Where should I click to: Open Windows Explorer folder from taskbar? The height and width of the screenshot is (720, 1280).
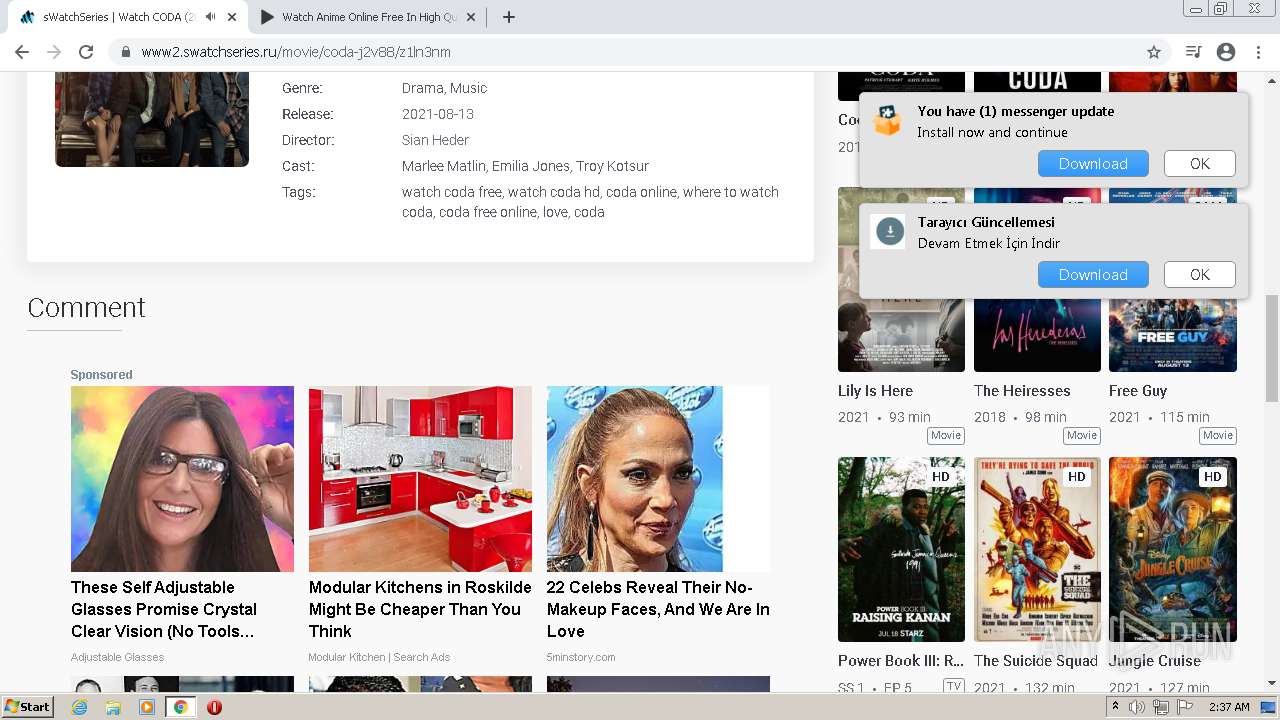[x=113, y=707]
